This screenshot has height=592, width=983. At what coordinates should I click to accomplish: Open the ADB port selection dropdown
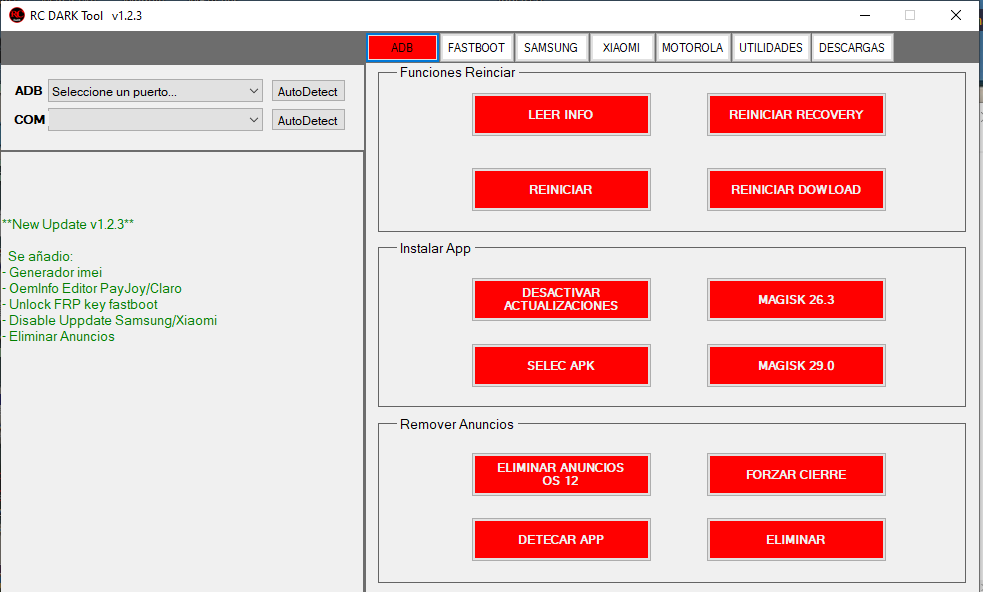pos(155,90)
